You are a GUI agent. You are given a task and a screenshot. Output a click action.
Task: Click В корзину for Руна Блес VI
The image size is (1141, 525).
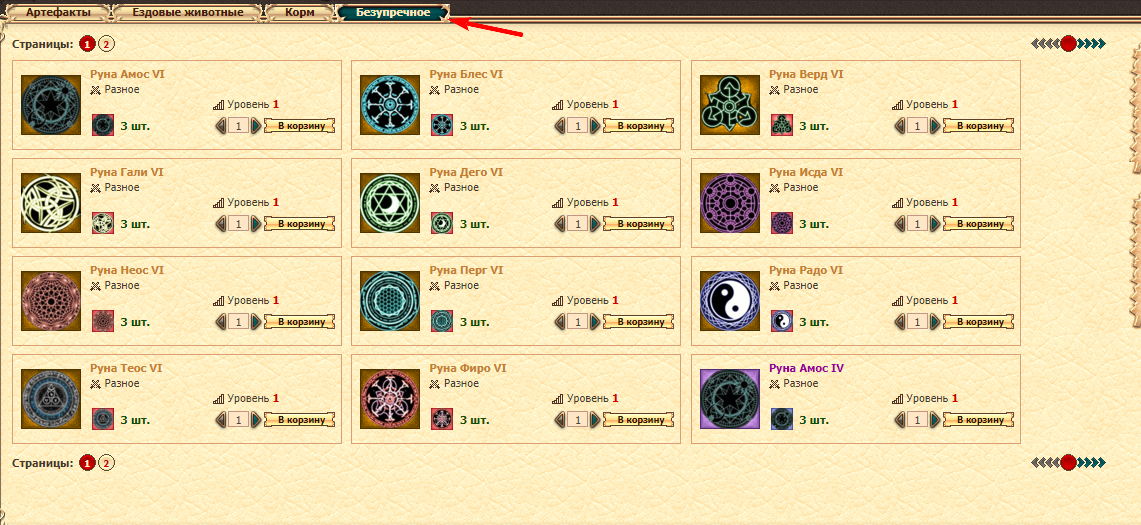[640, 125]
